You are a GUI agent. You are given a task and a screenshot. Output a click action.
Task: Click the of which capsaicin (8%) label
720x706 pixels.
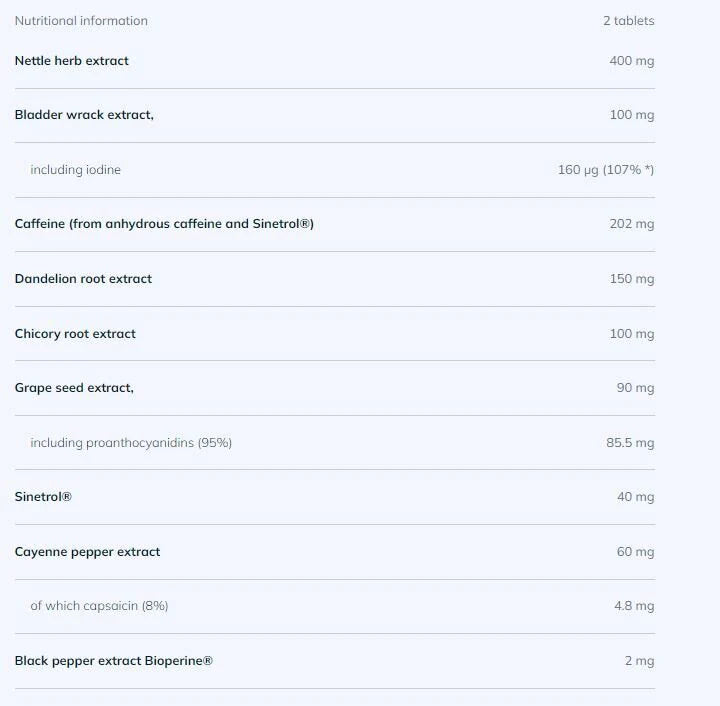(x=101, y=606)
